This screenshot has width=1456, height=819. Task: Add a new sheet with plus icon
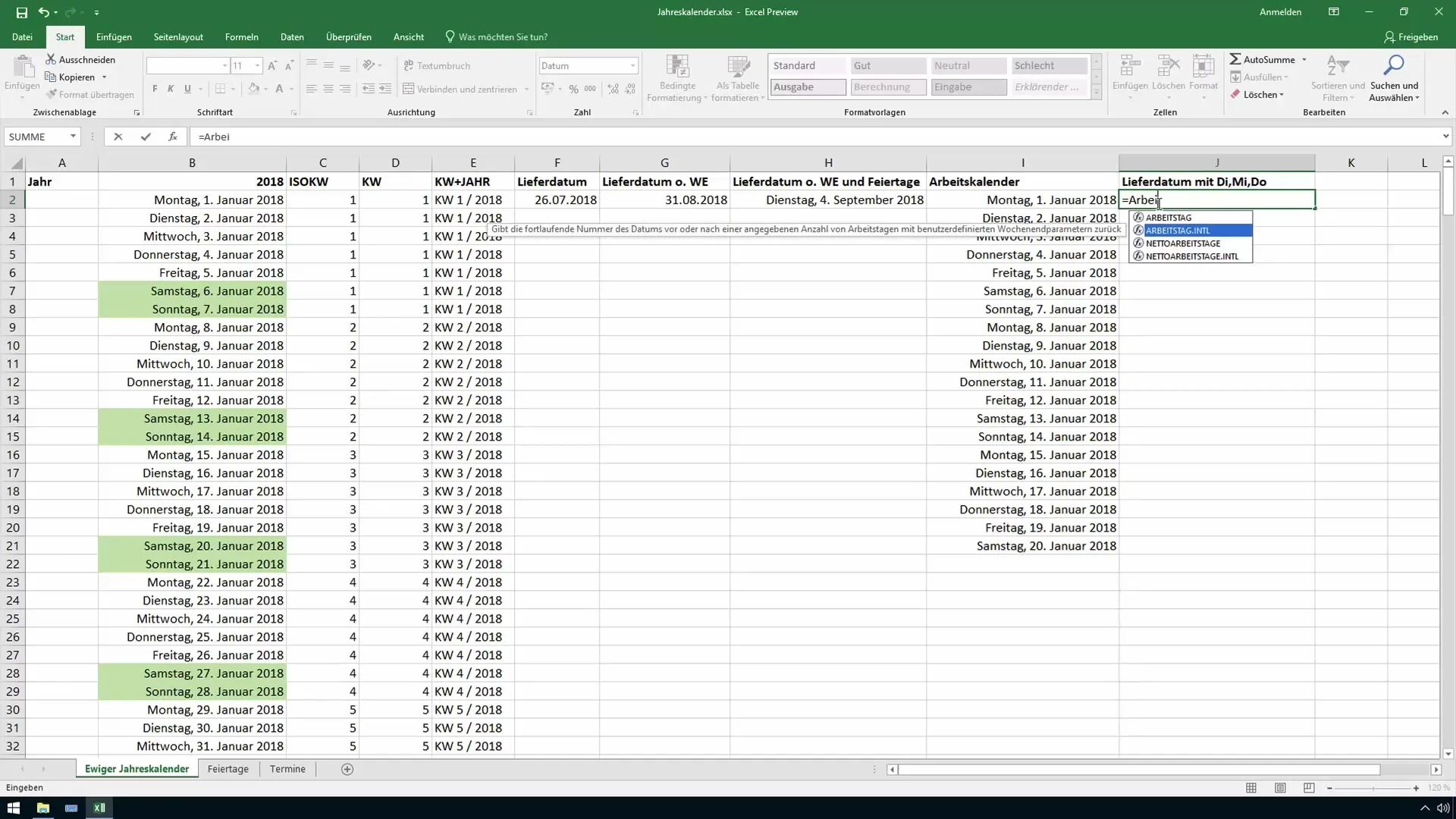click(x=347, y=769)
